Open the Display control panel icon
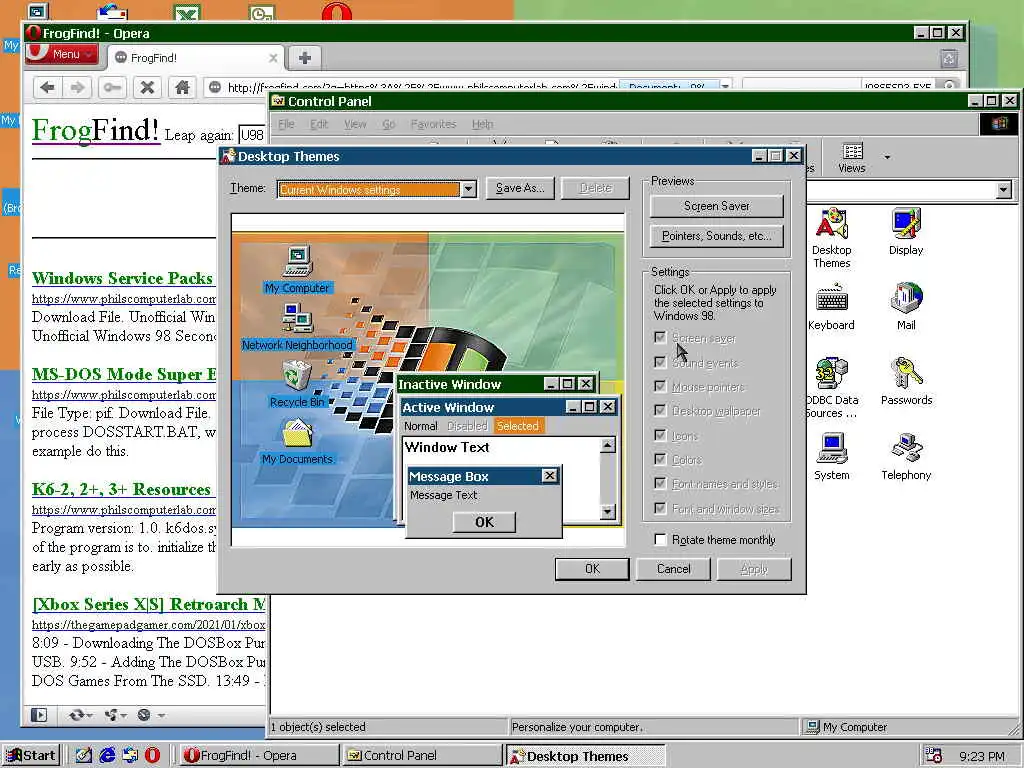The image size is (1024, 768). [x=906, y=231]
